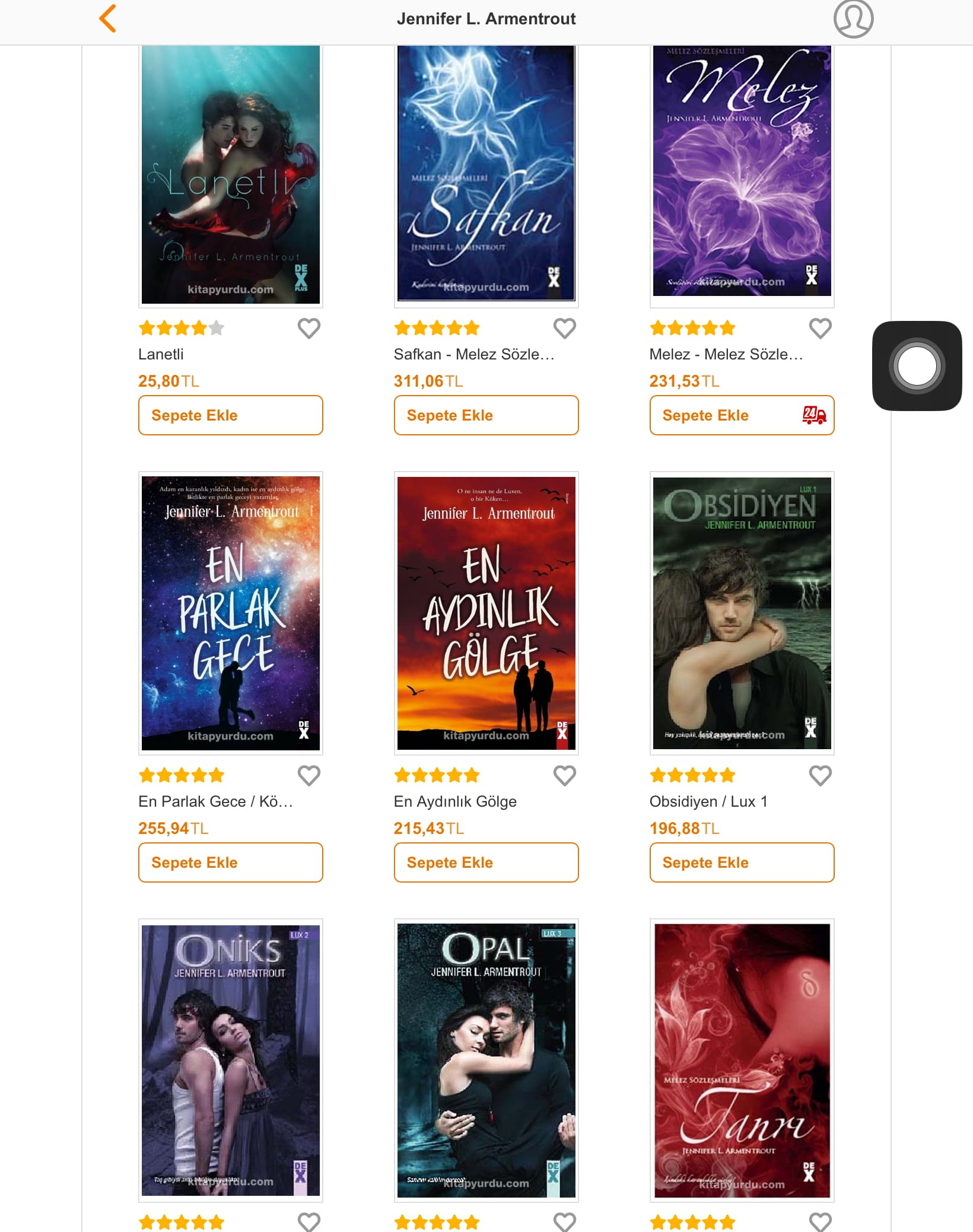Add Lanetli to cart with Sepete Ekle
This screenshot has height=1232, width=973.
pyautogui.click(x=231, y=415)
